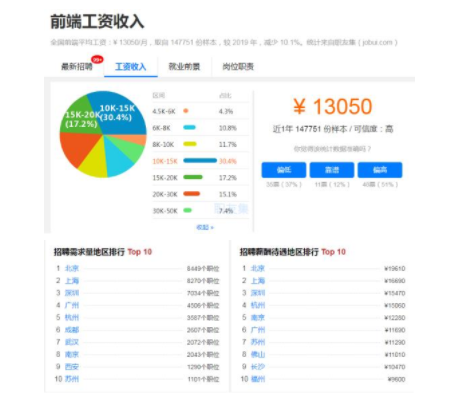Select the highlighted 10K-15K range label

165,161
